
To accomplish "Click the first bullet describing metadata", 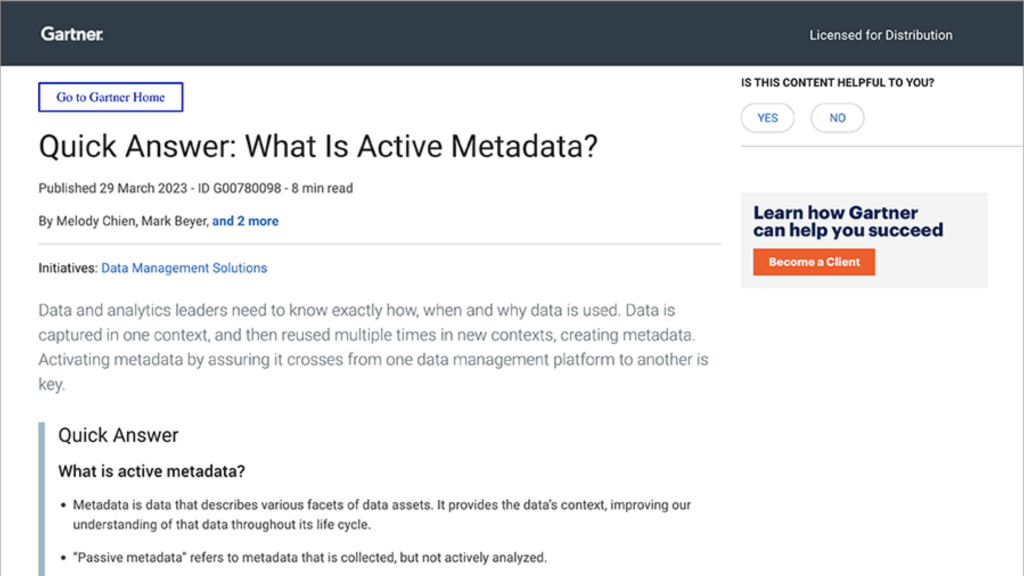I will point(381,513).
